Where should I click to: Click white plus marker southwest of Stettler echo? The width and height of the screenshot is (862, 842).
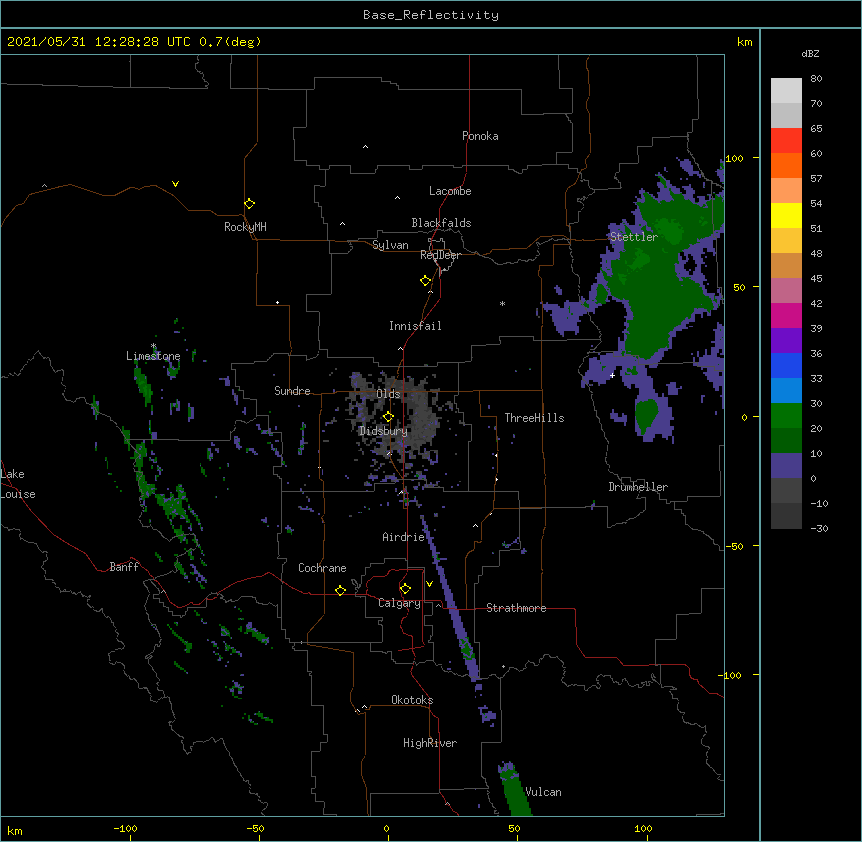point(612,375)
